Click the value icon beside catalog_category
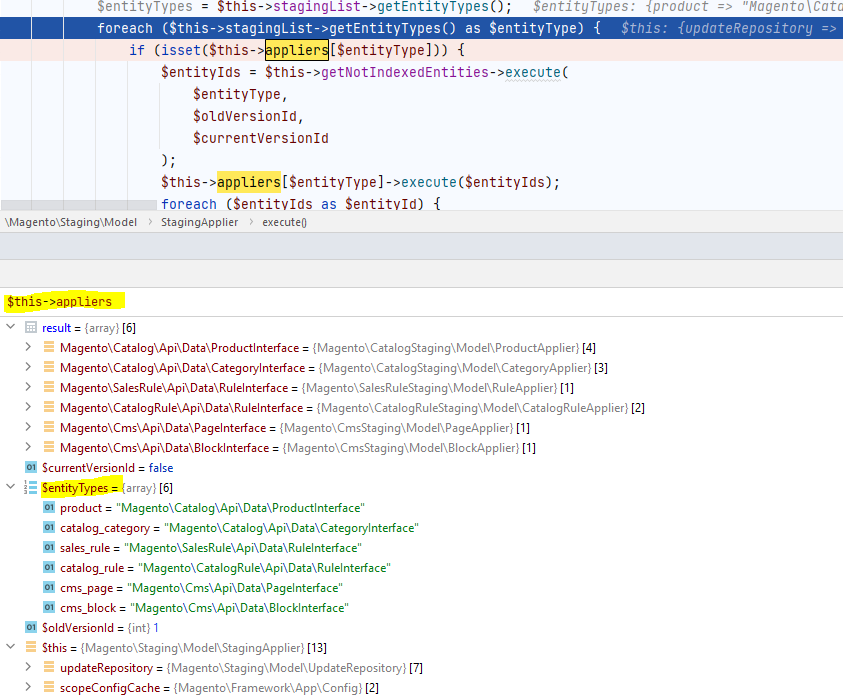Screen dimensions: 843x700 pos(49,528)
